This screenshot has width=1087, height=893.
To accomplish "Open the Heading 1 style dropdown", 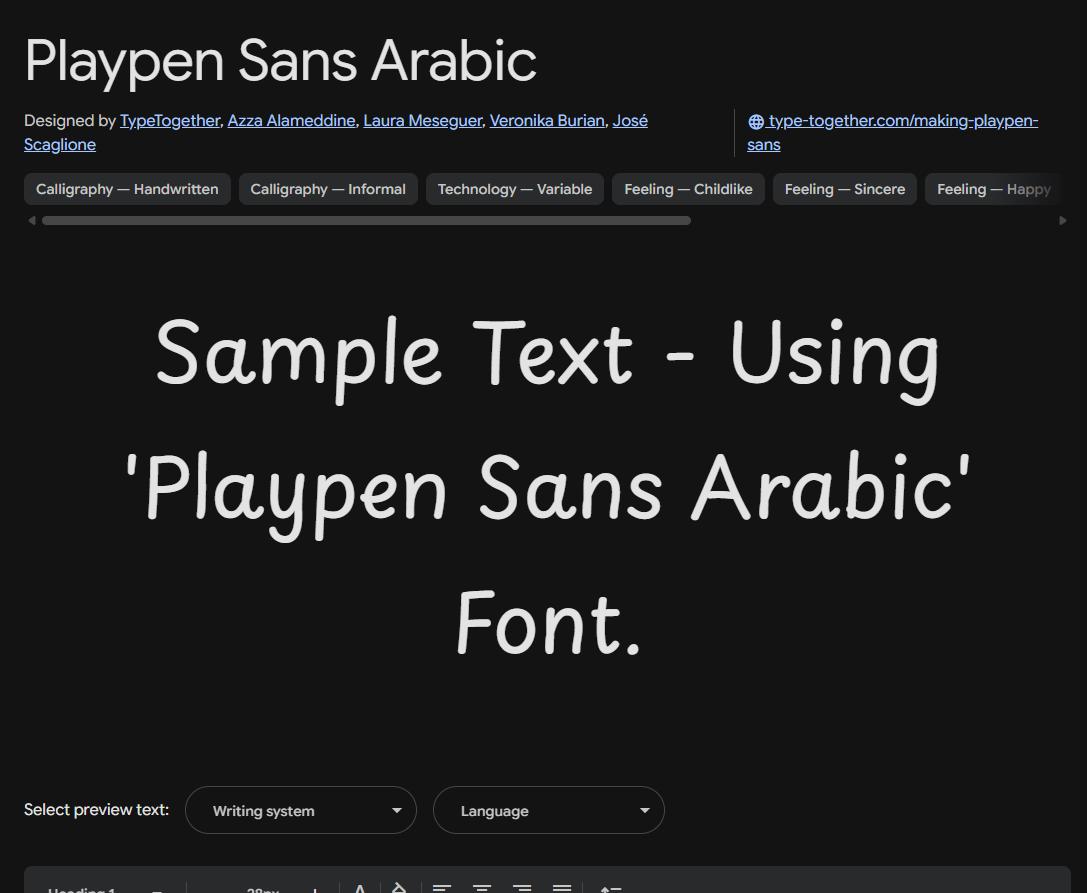I will (x=104, y=888).
